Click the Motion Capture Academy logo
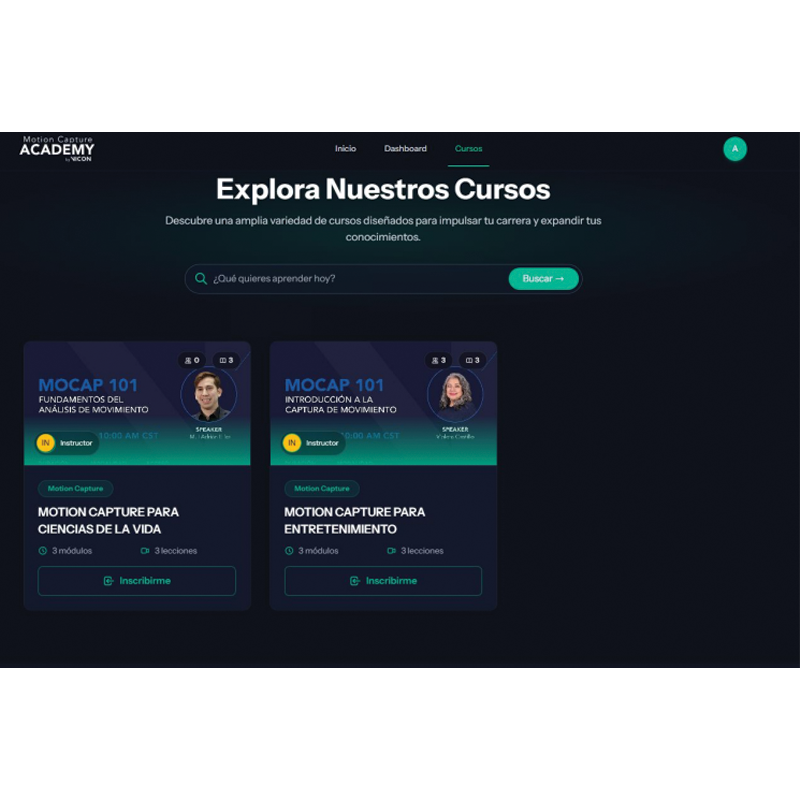 tap(57, 149)
